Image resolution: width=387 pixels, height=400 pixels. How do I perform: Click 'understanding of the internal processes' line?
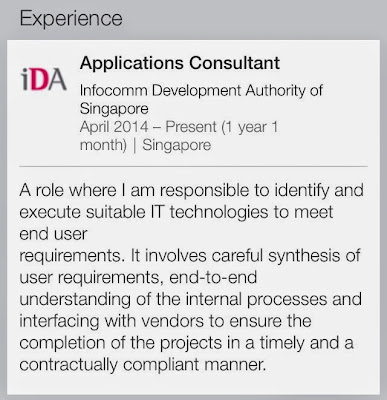[x=190, y=299]
